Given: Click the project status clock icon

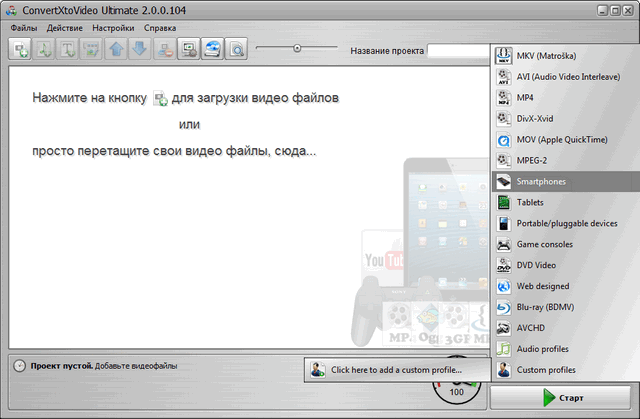Looking at the screenshot, I should pyautogui.click(x=19, y=366).
